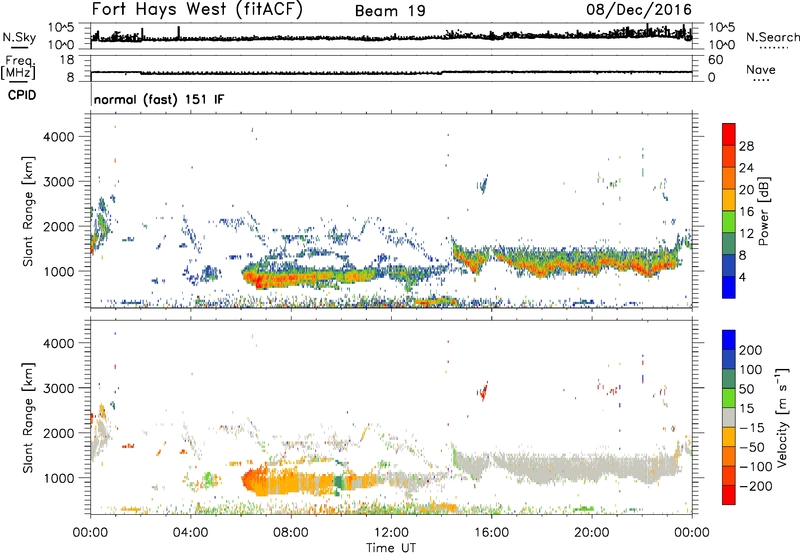
Task: Click the "24" power colorbar label
Action: pos(746,168)
